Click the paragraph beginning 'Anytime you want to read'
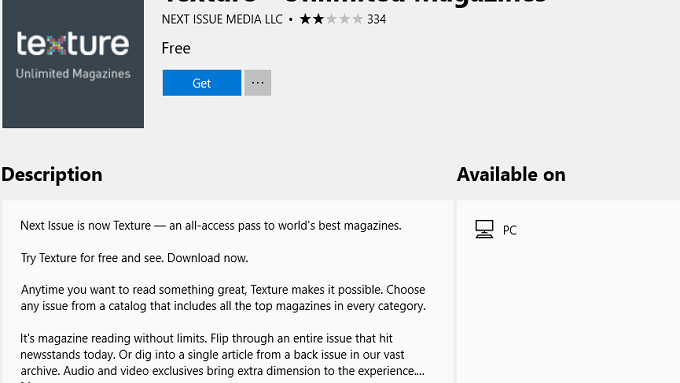The height and width of the screenshot is (383, 680). pyautogui.click(x=223, y=298)
